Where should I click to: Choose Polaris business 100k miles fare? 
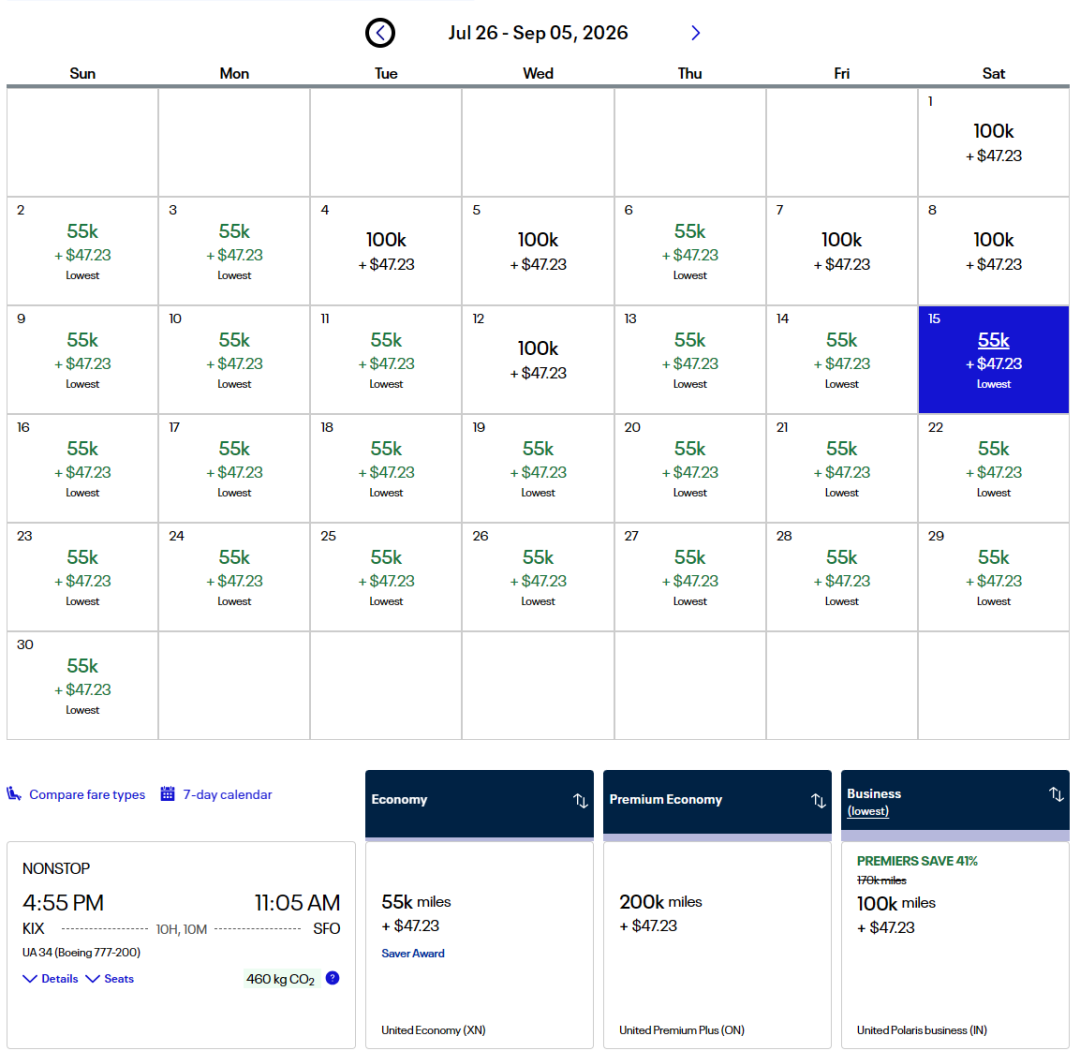click(x=955, y=940)
